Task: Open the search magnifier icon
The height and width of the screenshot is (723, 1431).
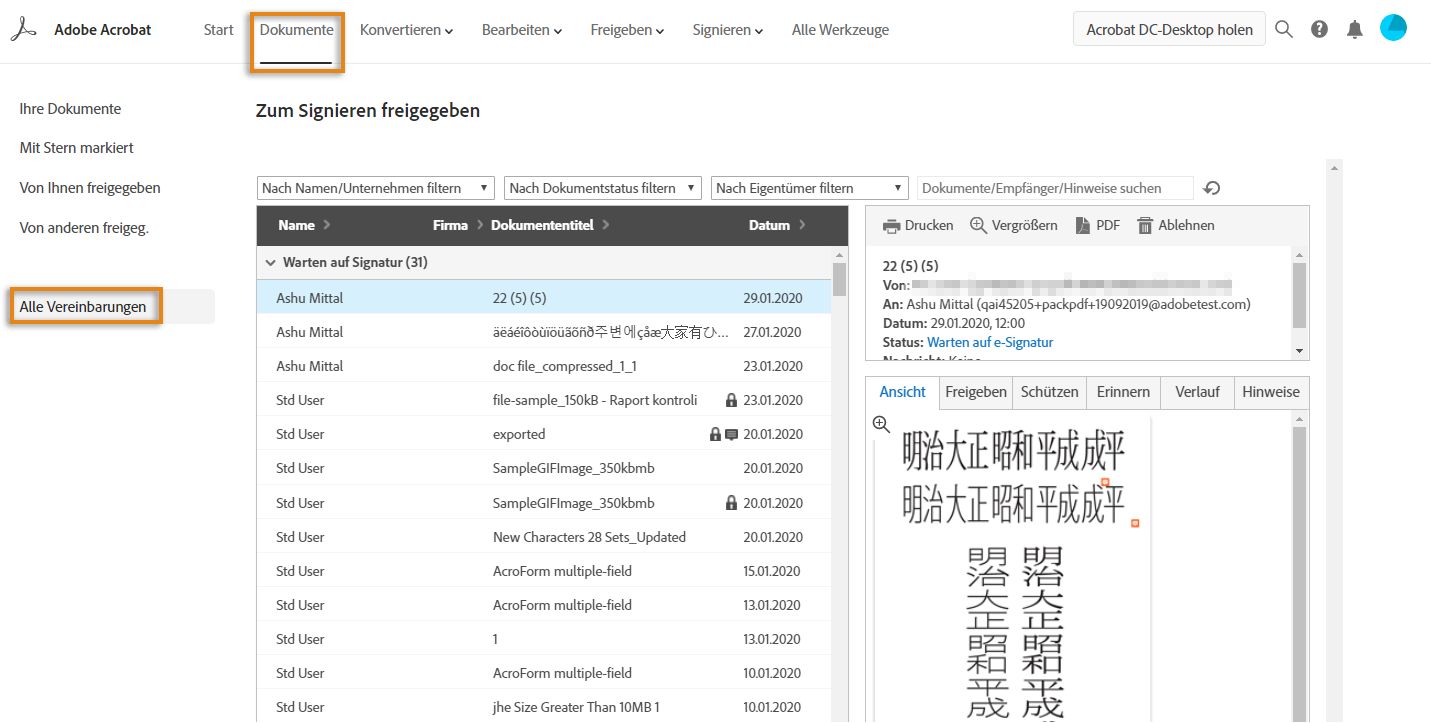Action: [1284, 29]
